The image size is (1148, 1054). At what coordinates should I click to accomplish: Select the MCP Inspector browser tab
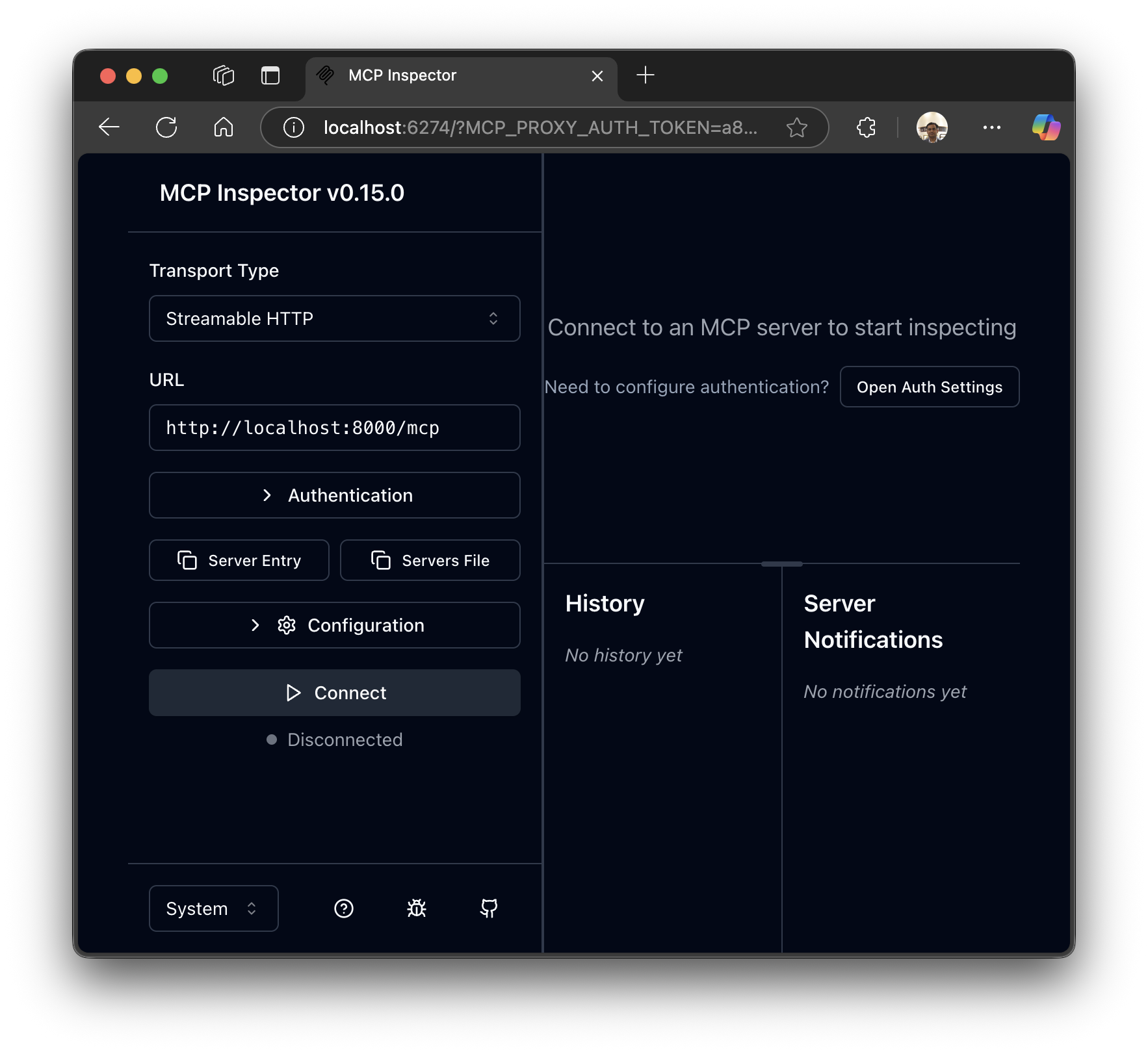click(x=461, y=78)
